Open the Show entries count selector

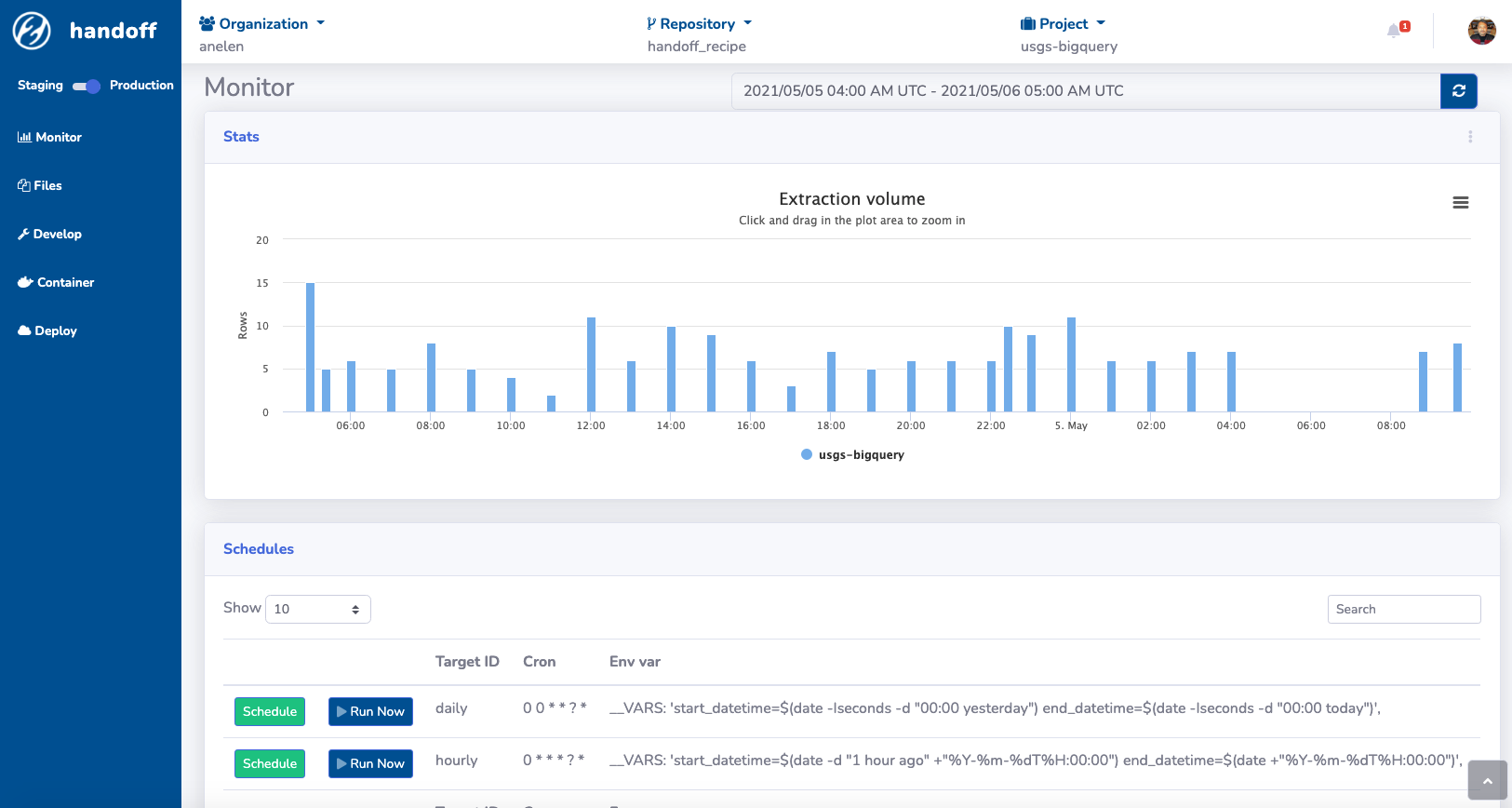[318, 609]
